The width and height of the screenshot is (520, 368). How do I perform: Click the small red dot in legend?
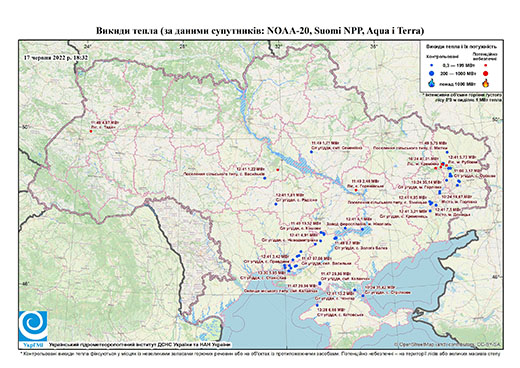[485, 65]
